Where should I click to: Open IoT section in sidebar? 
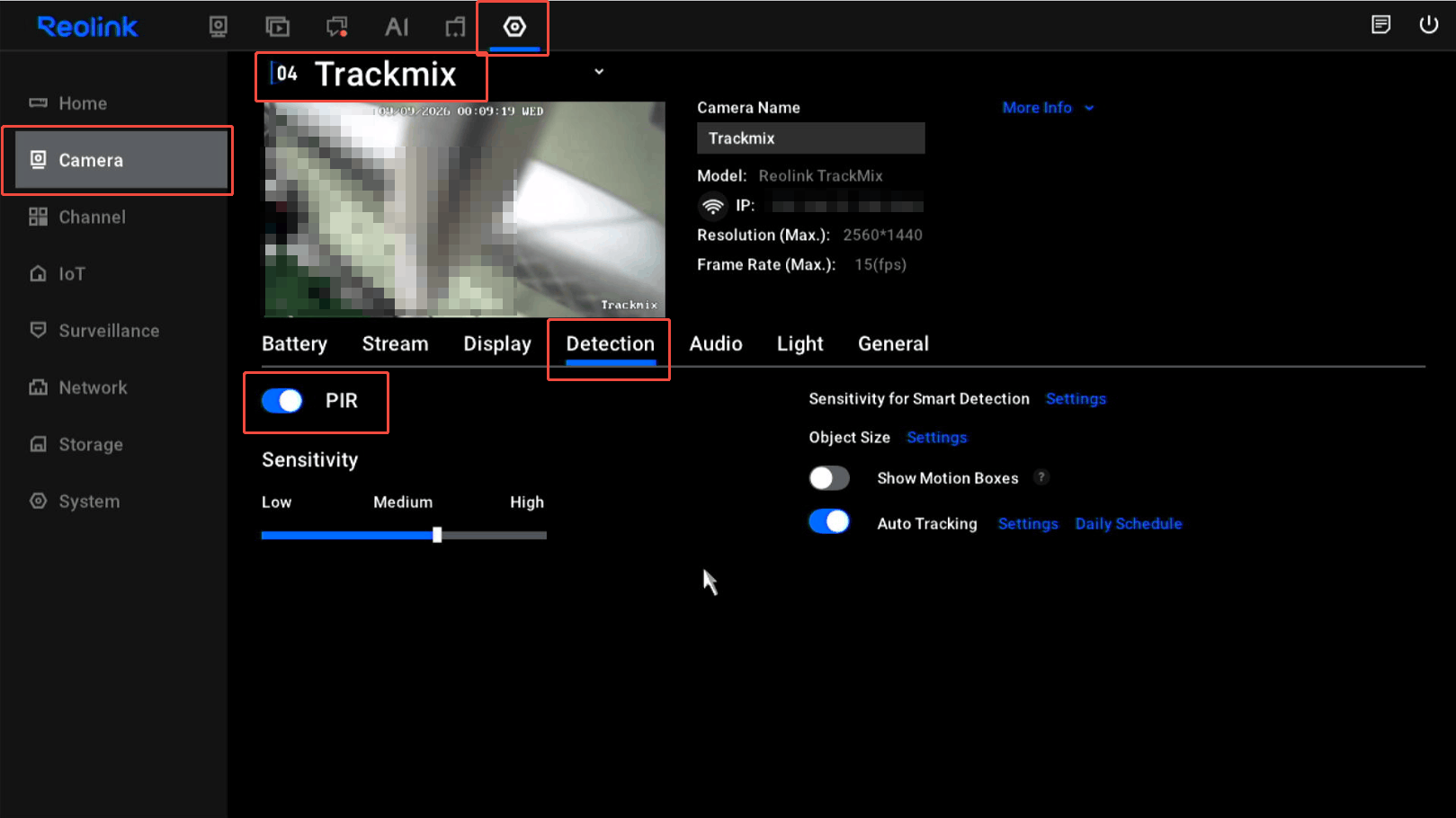coord(58,273)
